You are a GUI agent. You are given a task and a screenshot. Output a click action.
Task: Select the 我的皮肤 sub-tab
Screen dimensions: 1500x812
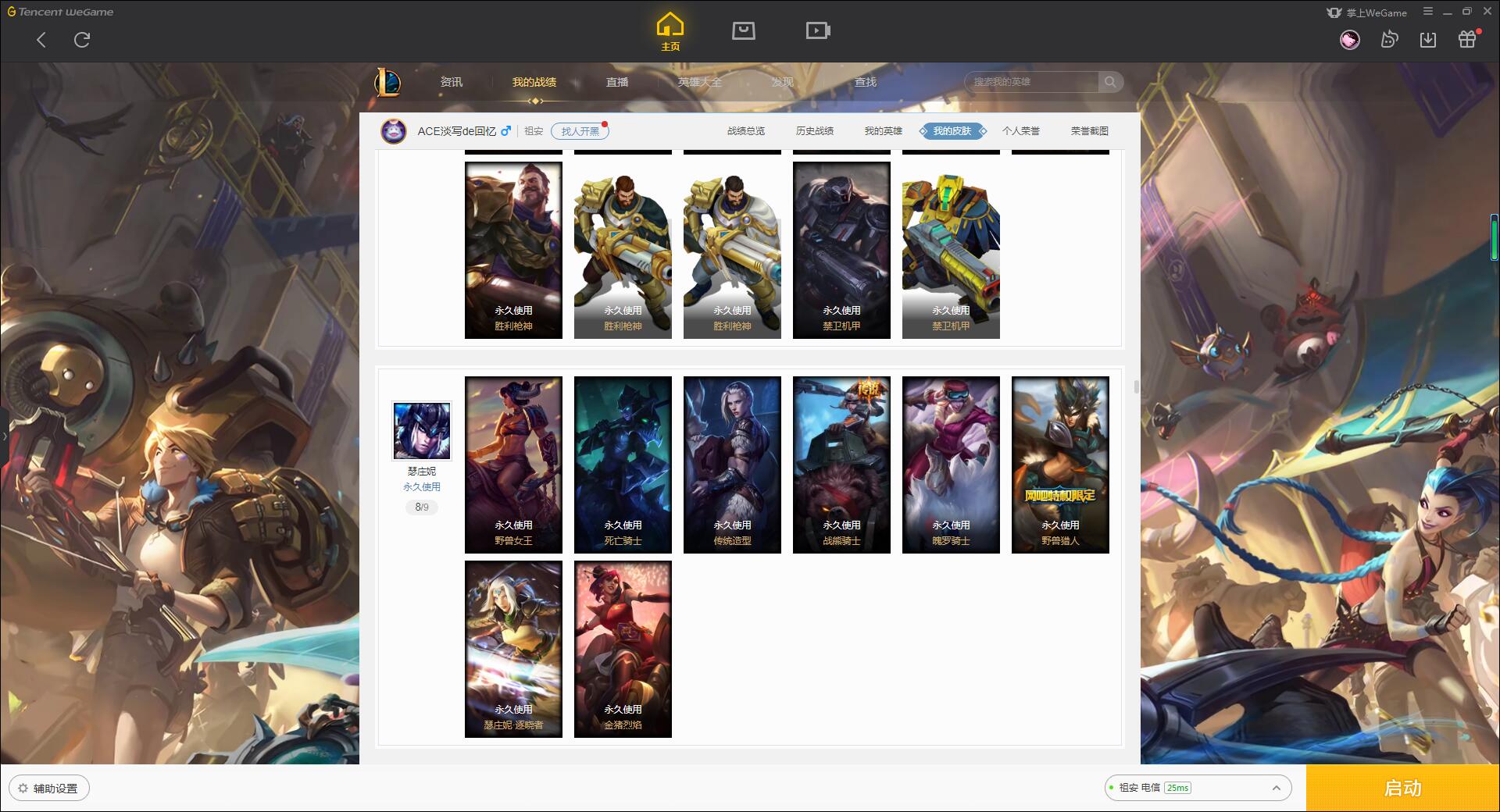[952, 131]
